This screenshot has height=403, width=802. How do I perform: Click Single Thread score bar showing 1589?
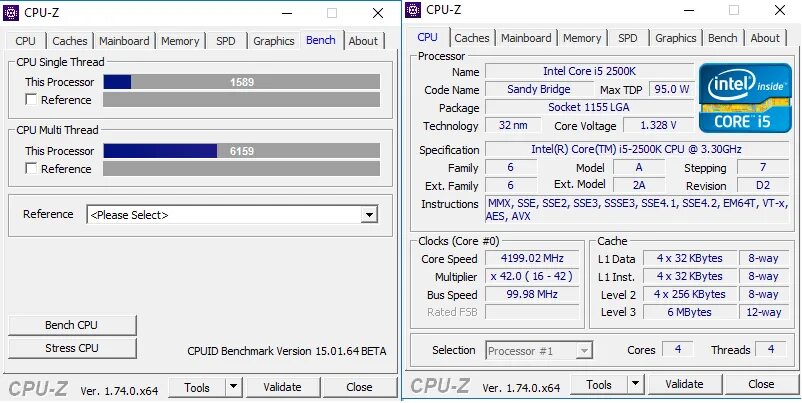(x=241, y=82)
